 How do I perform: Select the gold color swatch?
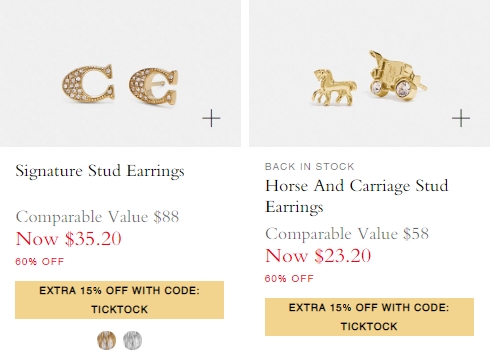106,340
